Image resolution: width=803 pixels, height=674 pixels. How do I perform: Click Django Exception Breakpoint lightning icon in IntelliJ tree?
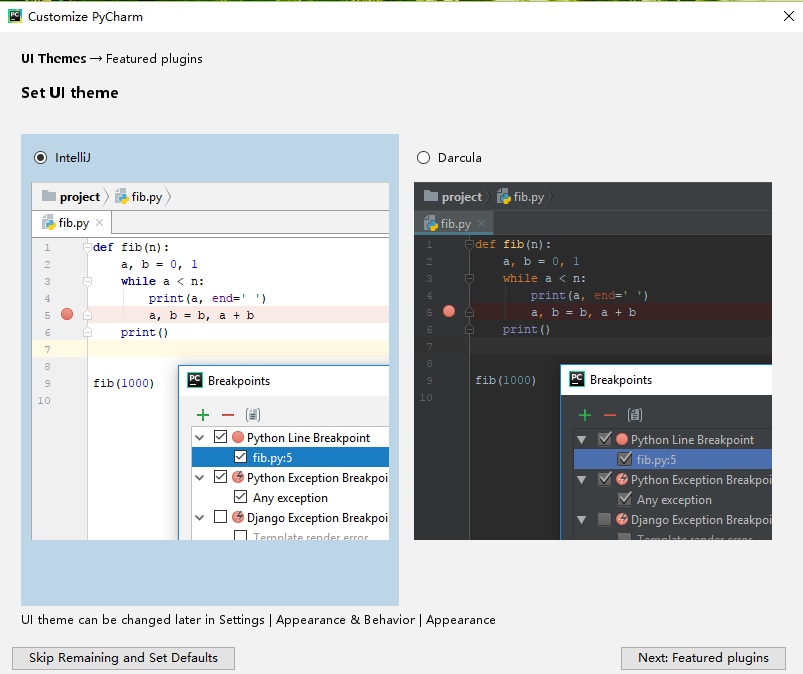238,517
